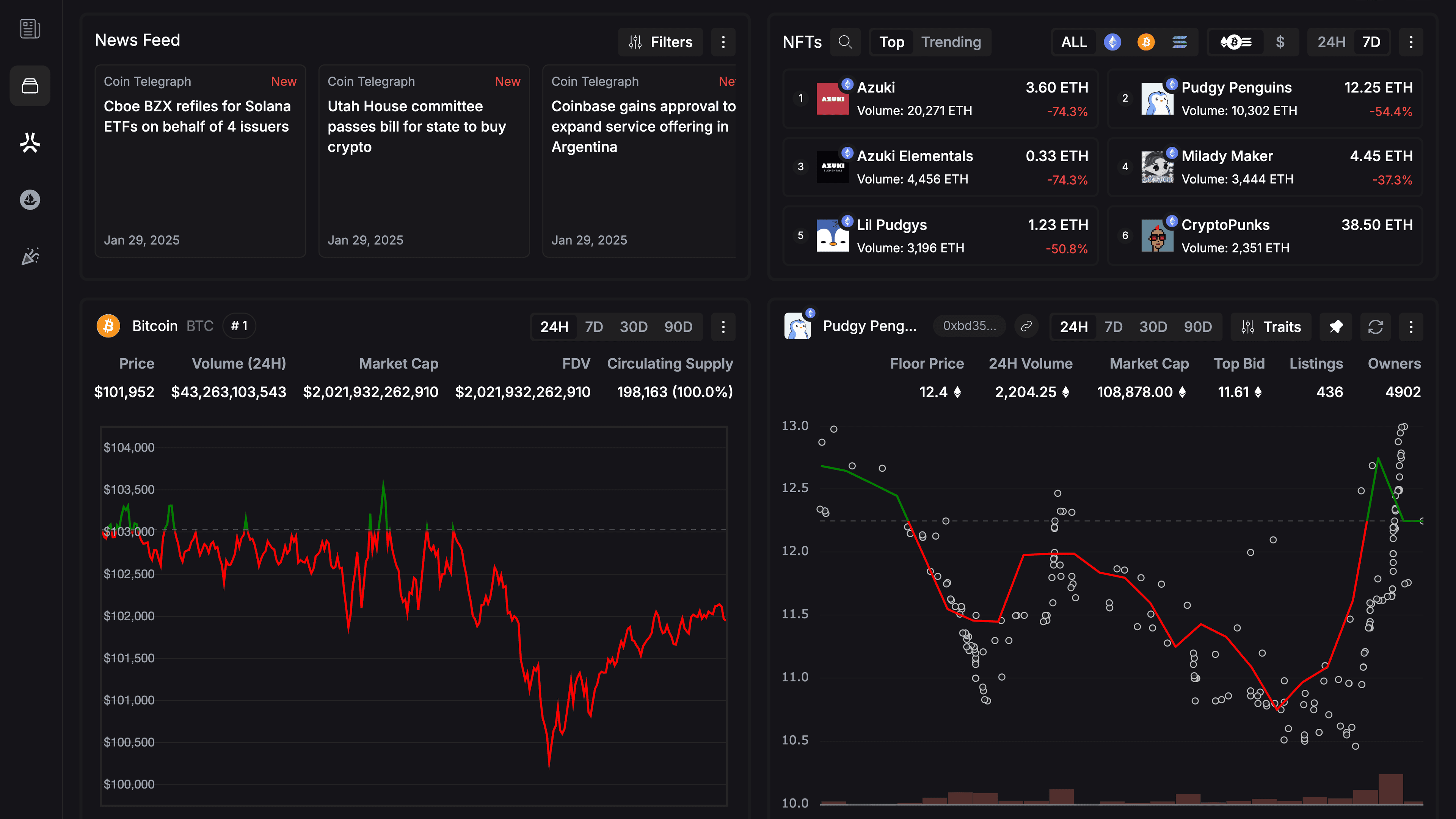
Task: Open Bitcoin panel more options menu
Action: click(x=723, y=327)
